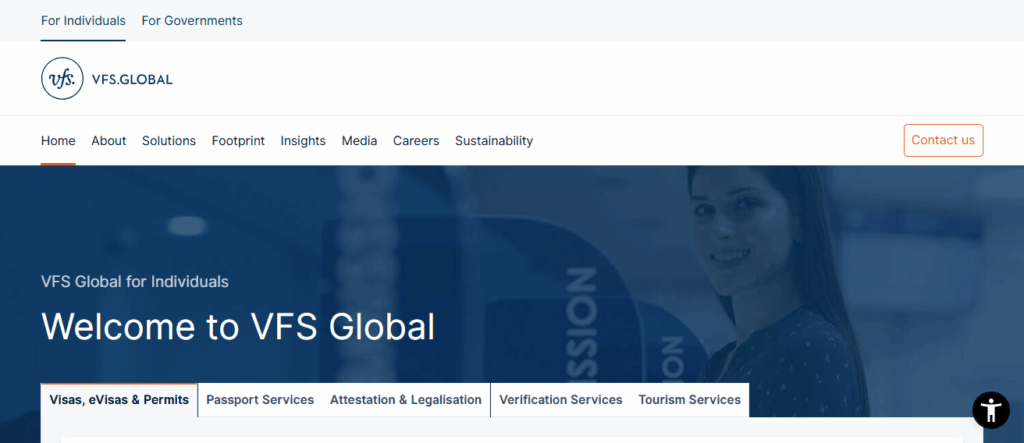This screenshot has width=1024, height=443.
Task: Choose the Attestation & Legalisation tab
Action: pyautogui.click(x=406, y=400)
